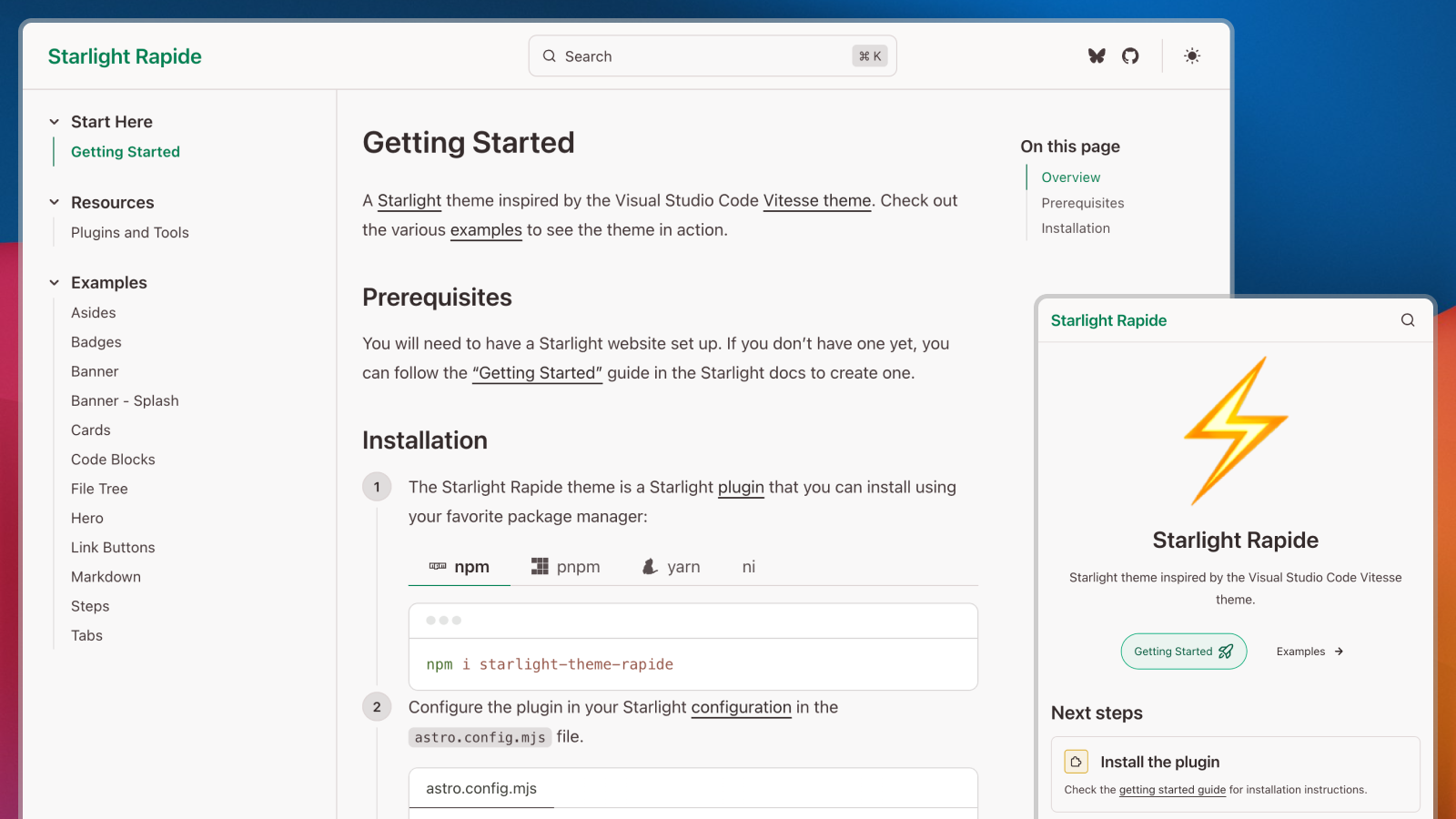This screenshot has height=819, width=1456.
Task: Open the GitHub icon link
Action: (1130, 56)
